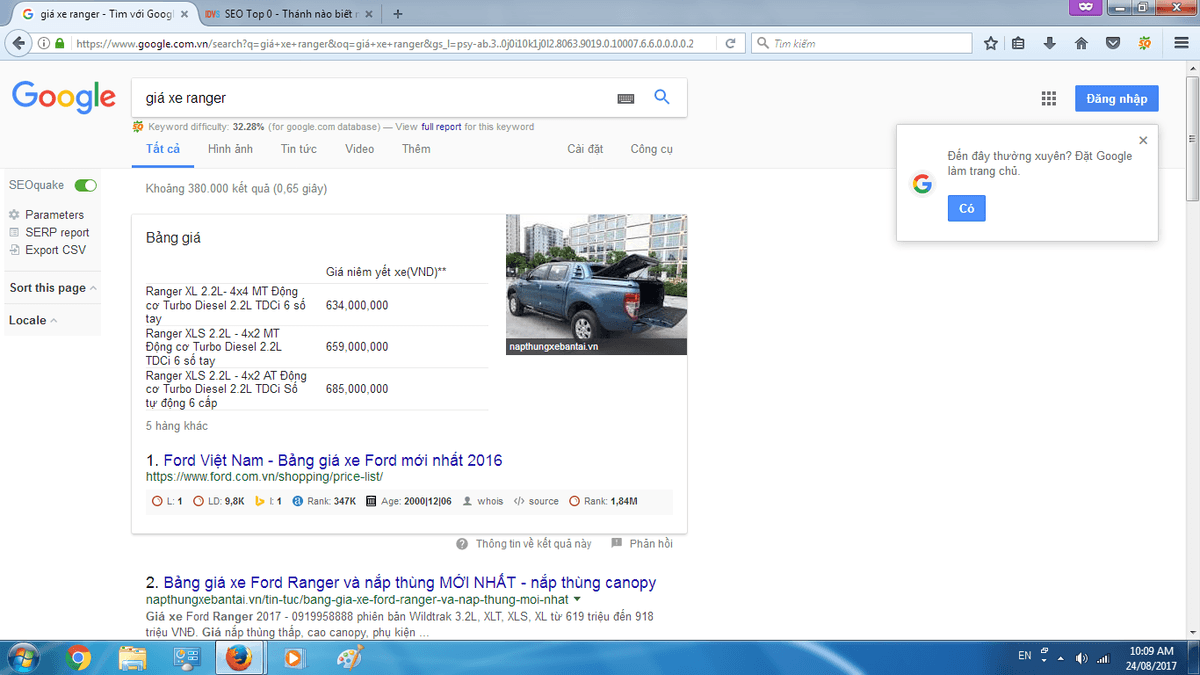Click the green padlock security icon
Viewport: 1200px width, 675px height.
60,44
